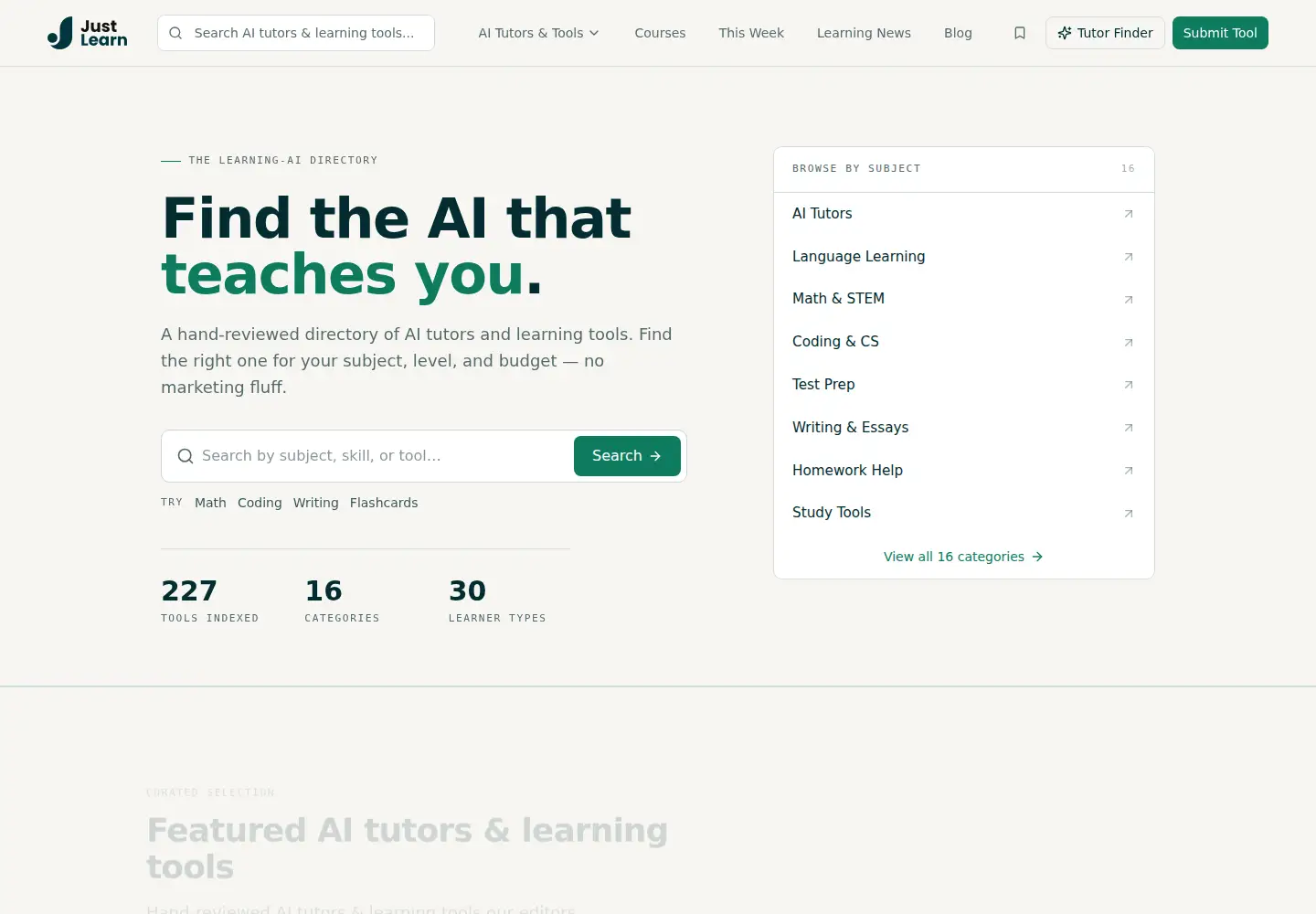Viewport: 1316px width, 914px height.
Task: Click the arrow icon beside Homework Help
Action: point(1129,471)
